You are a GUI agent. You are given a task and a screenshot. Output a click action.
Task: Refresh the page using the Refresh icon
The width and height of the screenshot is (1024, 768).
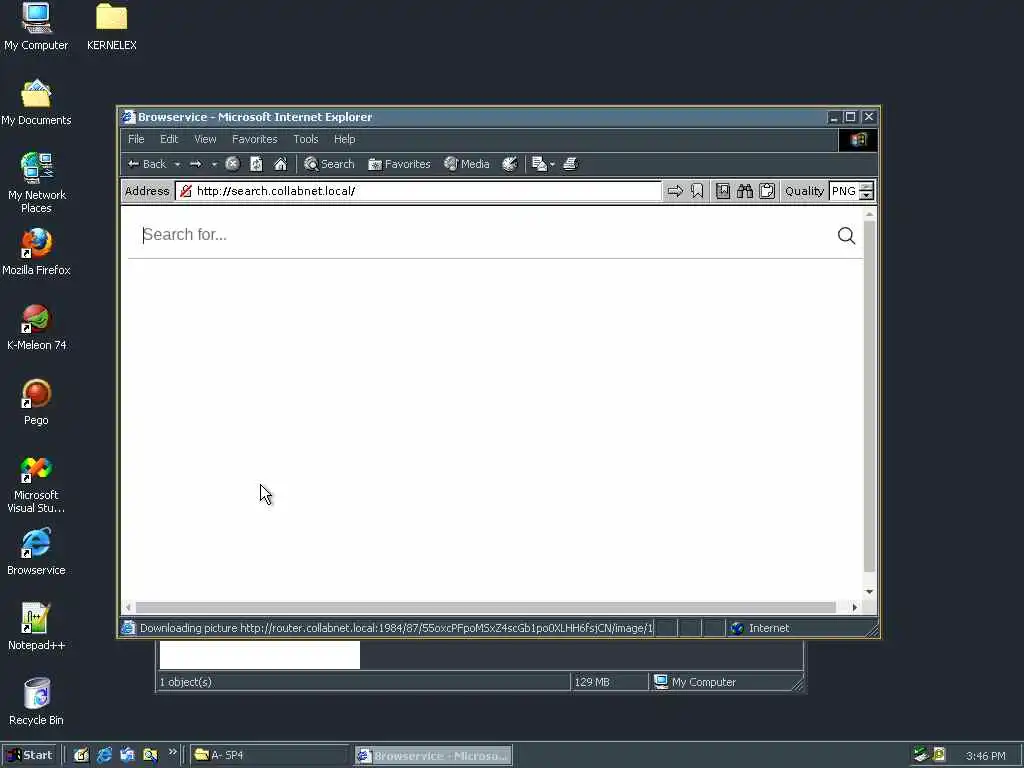click(256, 164)
